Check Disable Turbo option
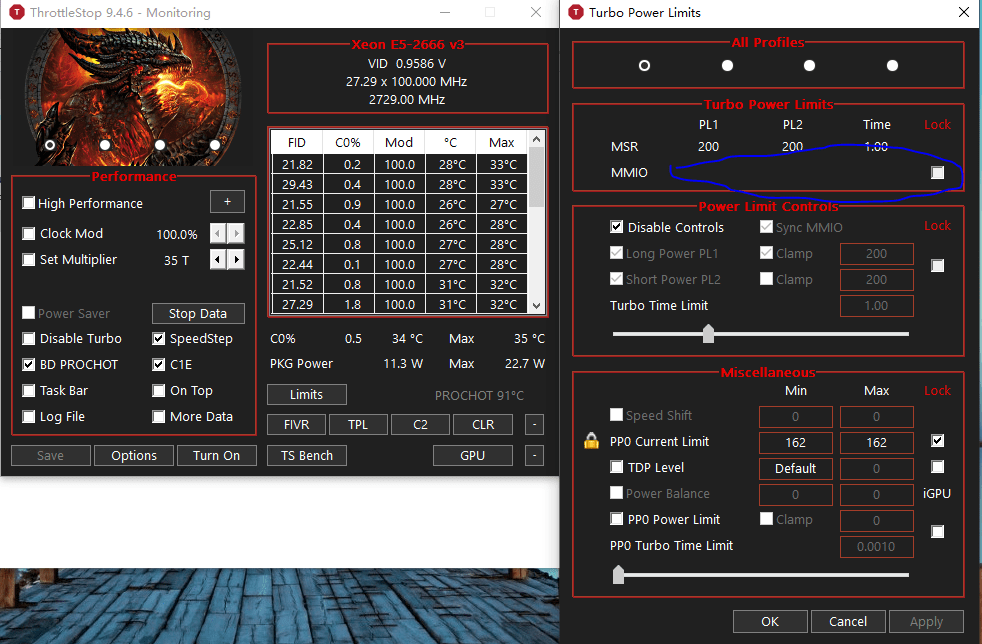982x644 pixels. pos(28,339)
